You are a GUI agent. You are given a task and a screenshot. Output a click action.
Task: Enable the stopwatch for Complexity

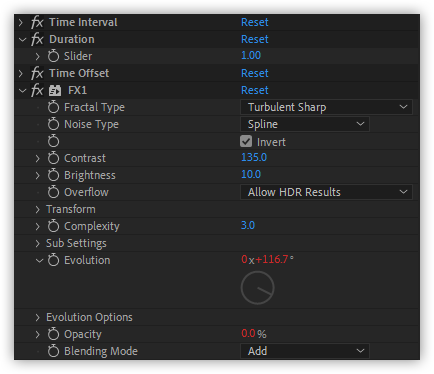(53, 226)
